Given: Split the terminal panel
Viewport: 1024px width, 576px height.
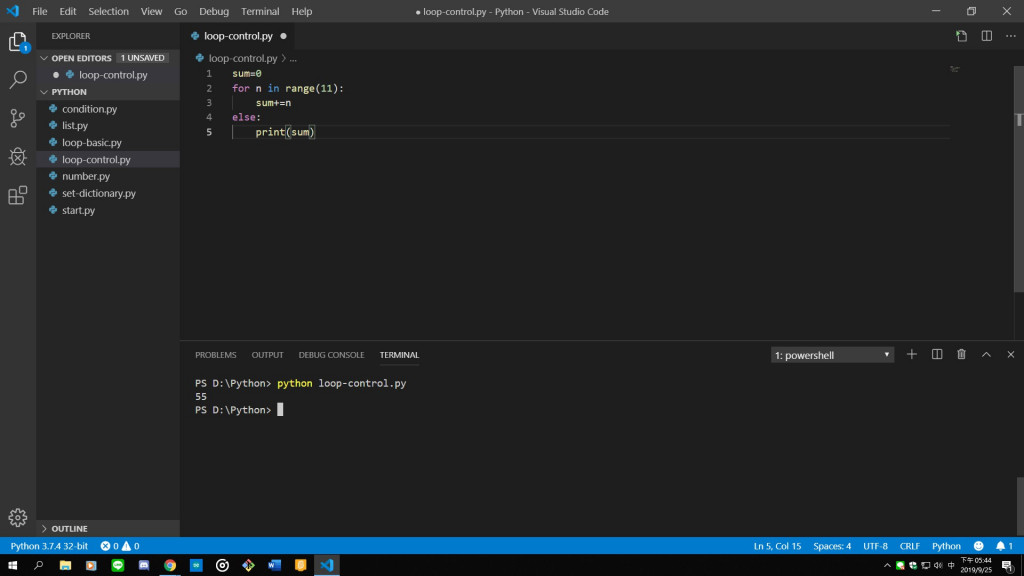Looking at the screenshot, I should [x=936, y=355].
